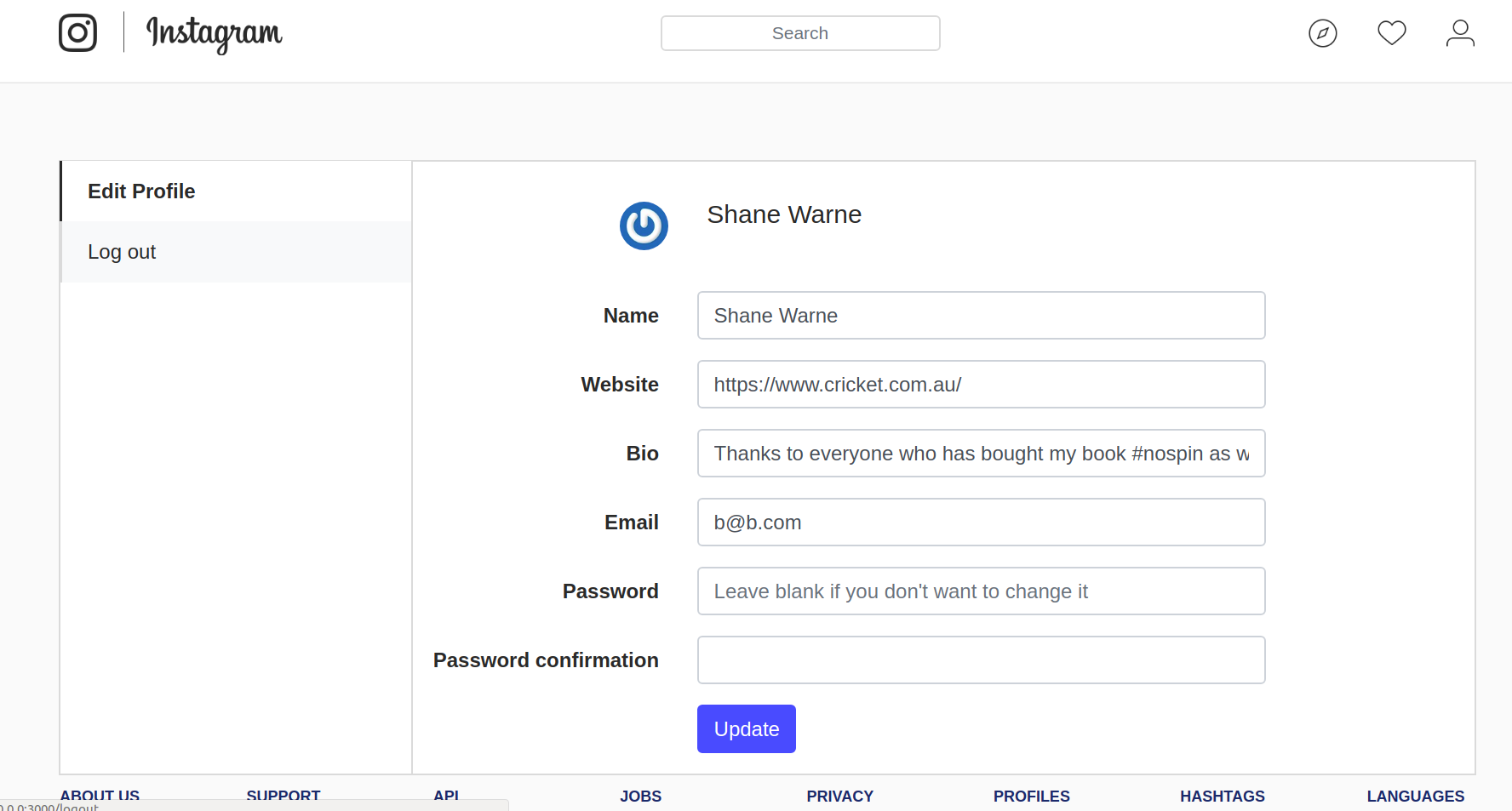Image resolution: width=1512 pixels, height=811 pixels.
Task: Open the heart activity icon
Action: [1391, 33]
